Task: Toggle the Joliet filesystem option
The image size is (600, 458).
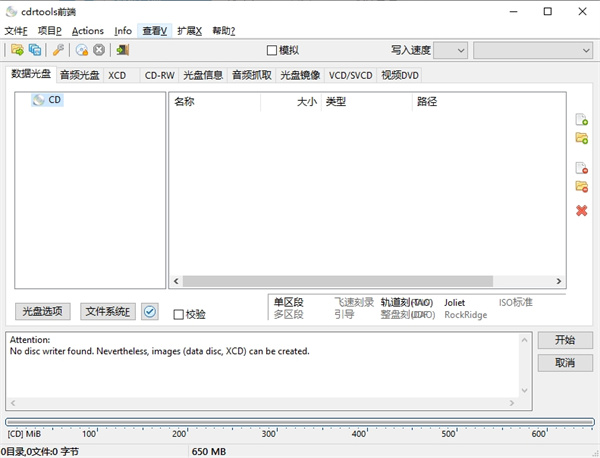Action: [454, 302]
